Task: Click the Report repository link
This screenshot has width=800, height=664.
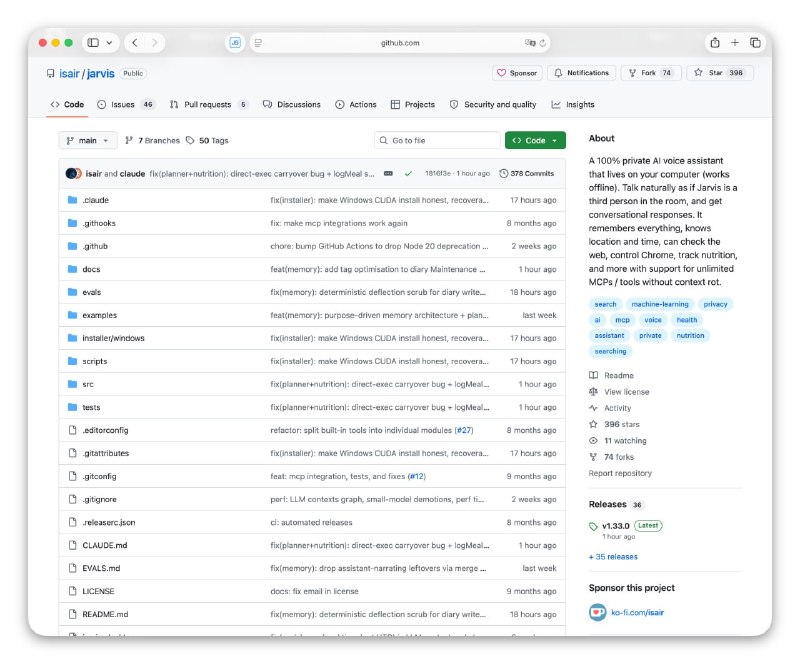Action: [x=620, y=473]
